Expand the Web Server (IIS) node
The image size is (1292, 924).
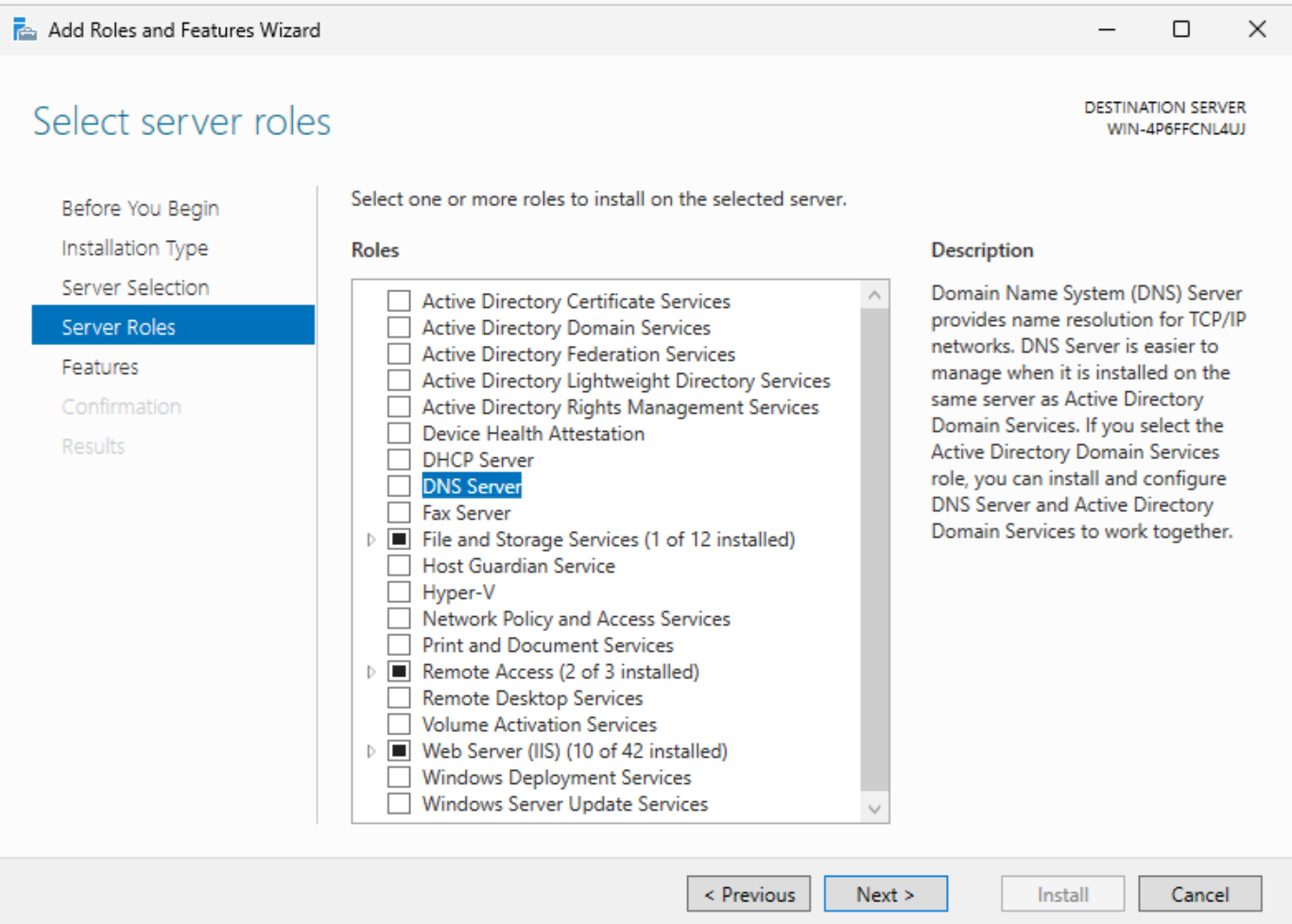tap(370, 751)
